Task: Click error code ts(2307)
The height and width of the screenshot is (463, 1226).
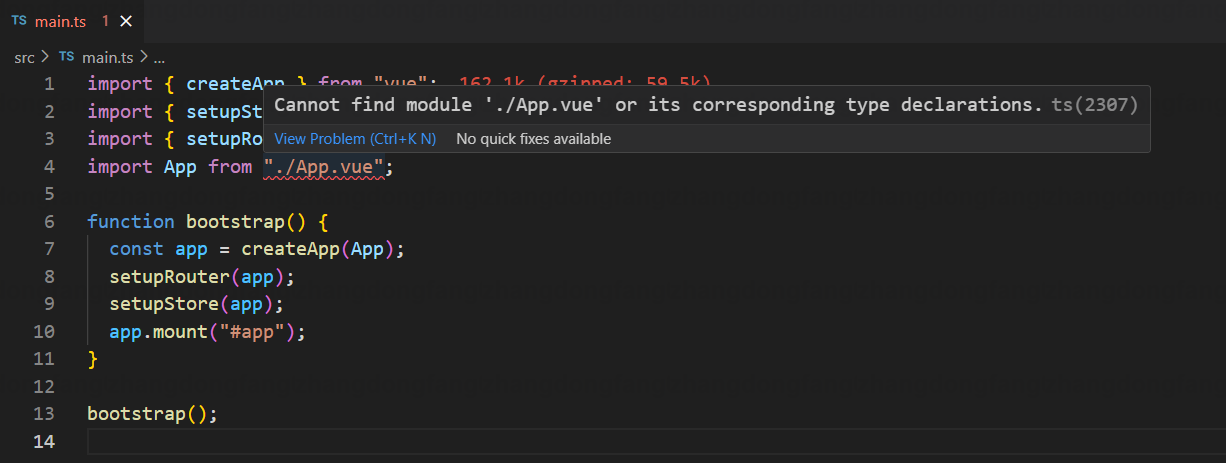Action: point(1095,104)
